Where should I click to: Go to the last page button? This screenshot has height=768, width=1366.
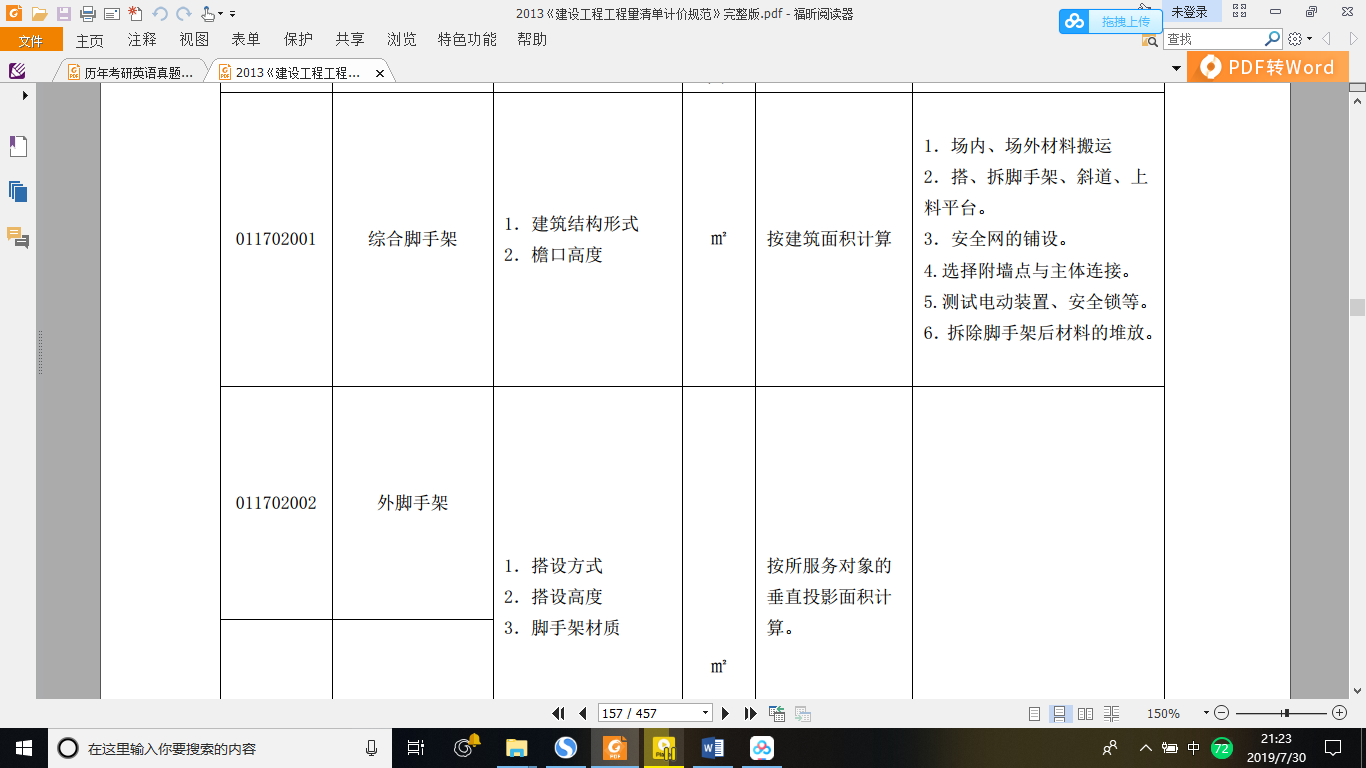click(750, 713)
